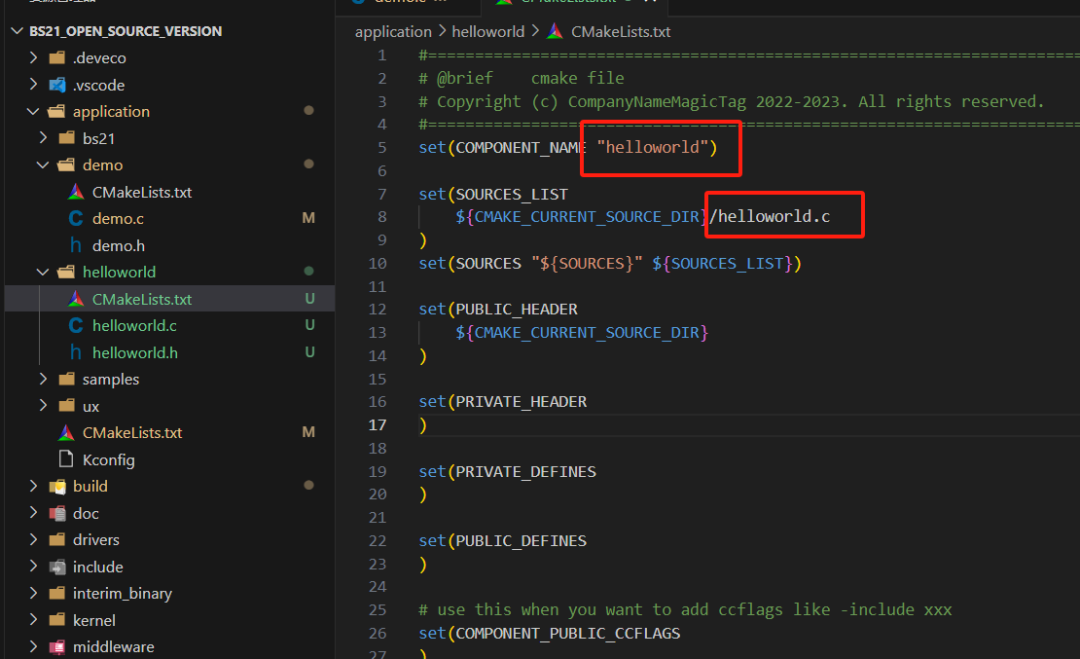Collapse the demo folder chevron

click(x=43, y=165)
